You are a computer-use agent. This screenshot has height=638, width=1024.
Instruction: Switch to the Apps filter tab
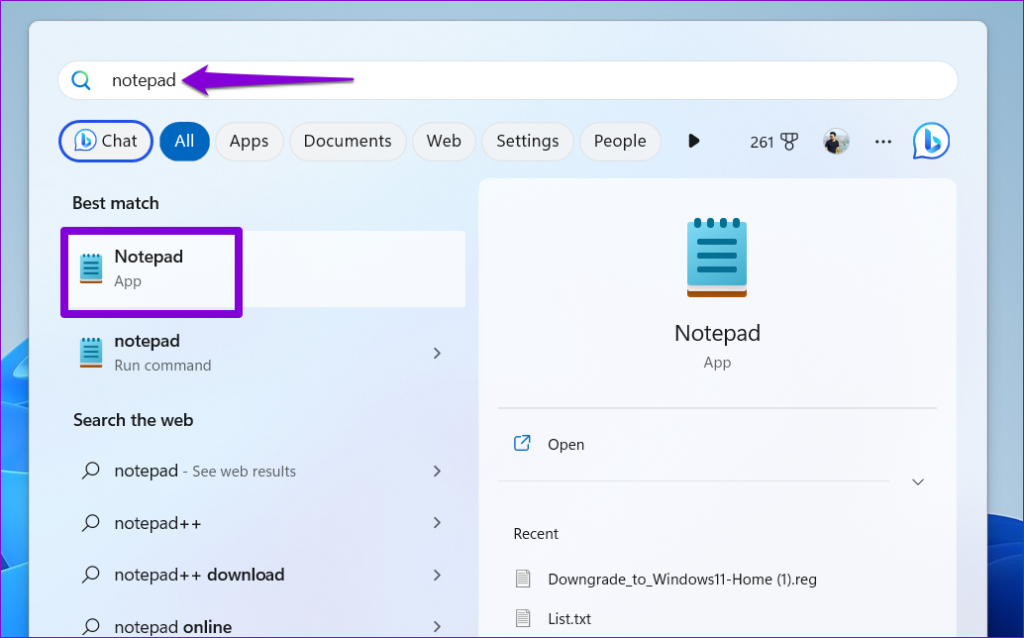click(x=249, y=141)
